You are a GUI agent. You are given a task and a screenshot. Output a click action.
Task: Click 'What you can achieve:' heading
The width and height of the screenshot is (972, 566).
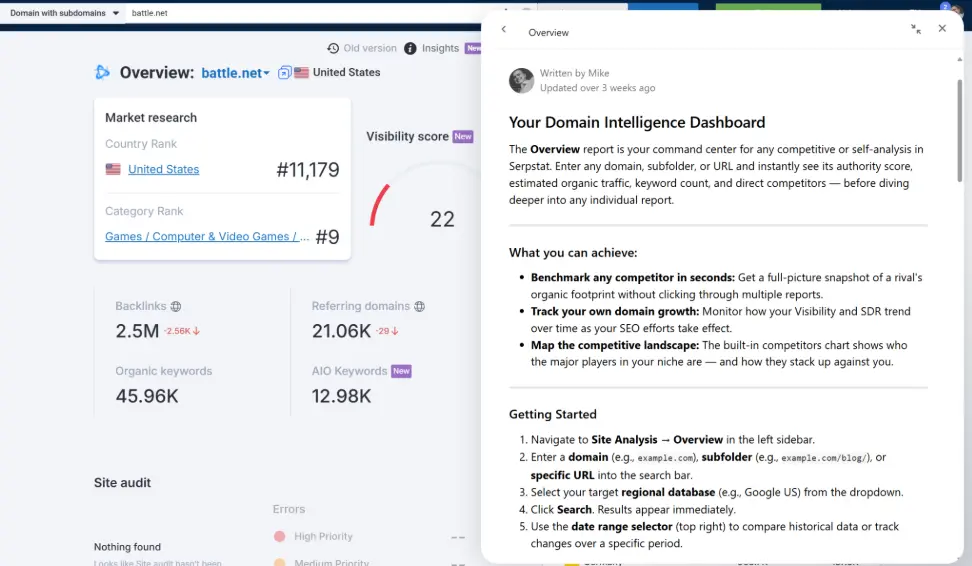(573, 253)
